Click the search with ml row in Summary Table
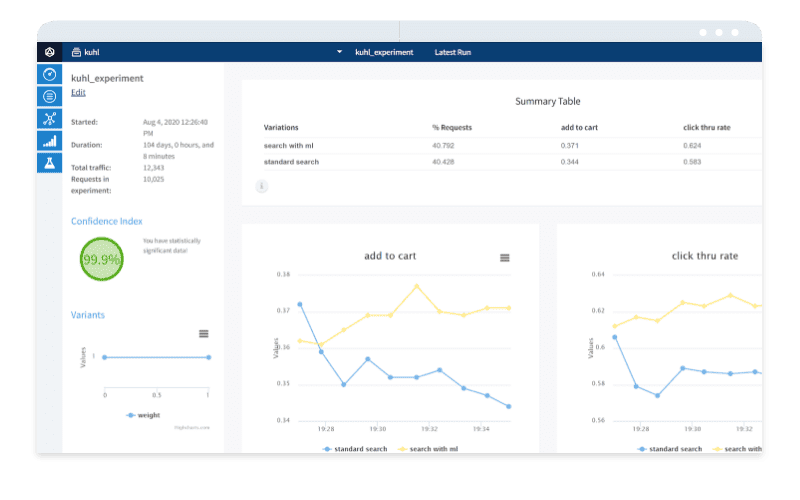800x500 pixels. click(x=289, y=146)
